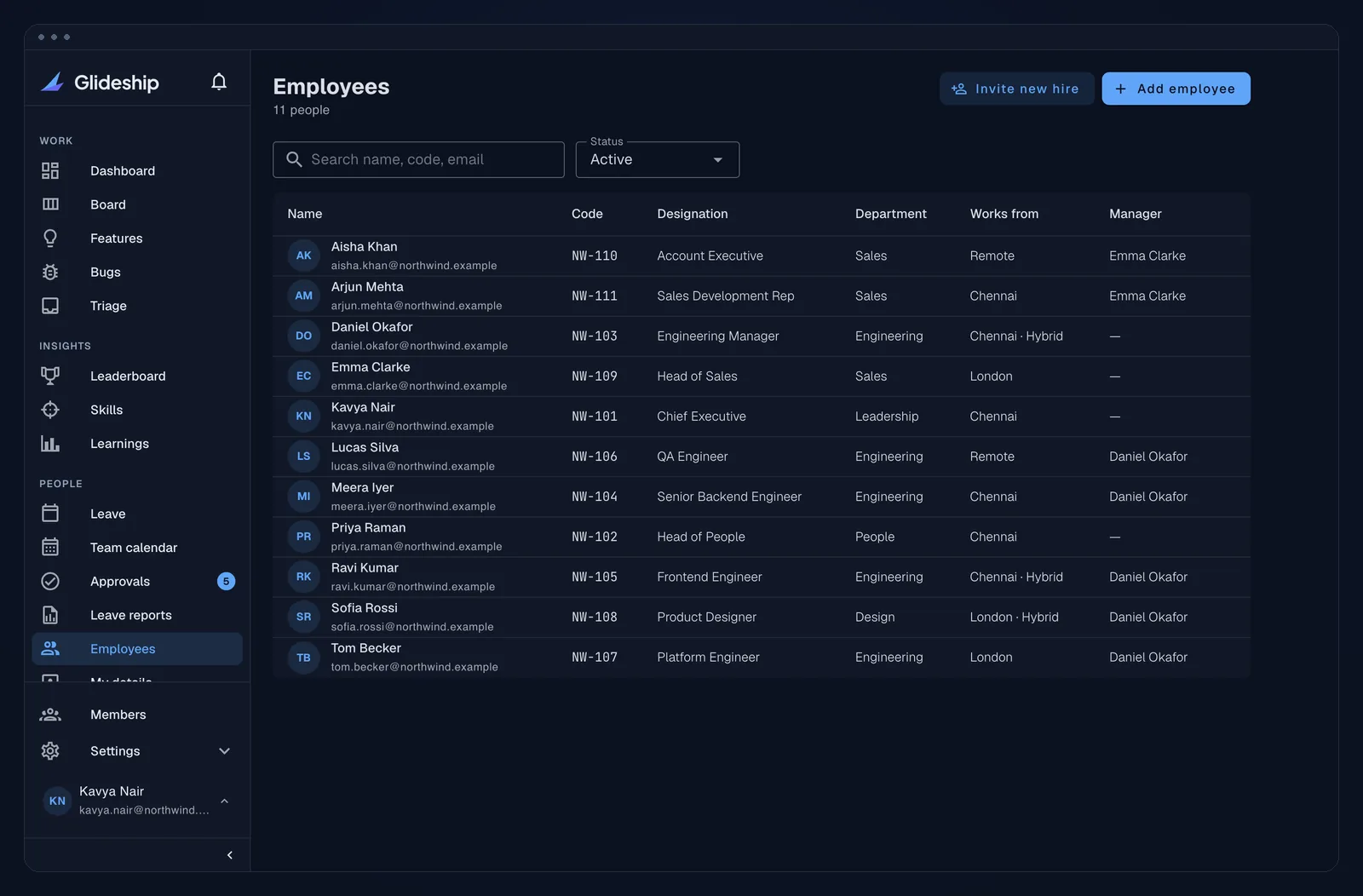The image size is (1363, 896).
Task: Select the Features lightbulb icon
Action: pos(50,238)
